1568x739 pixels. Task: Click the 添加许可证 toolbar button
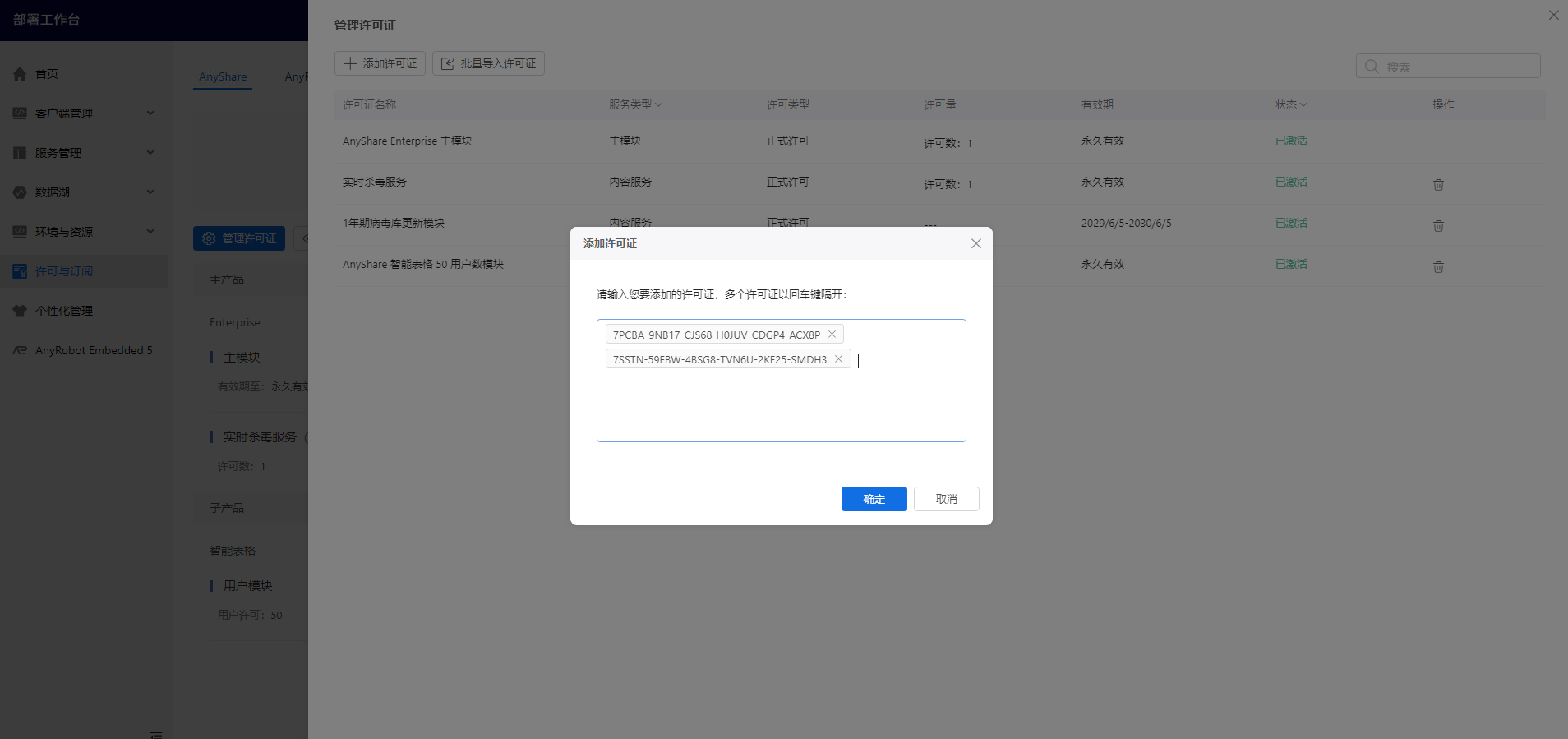point(380,63)
